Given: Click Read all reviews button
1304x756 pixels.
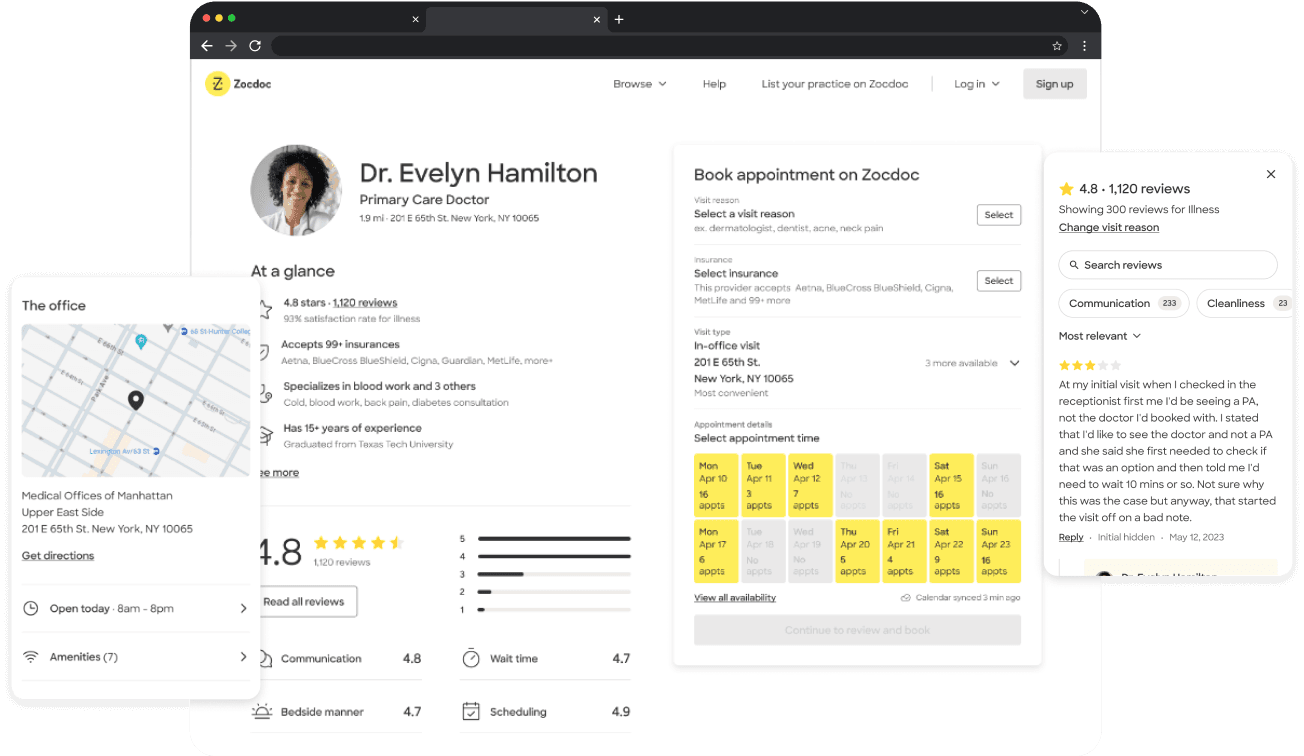Looking at the screenshot, I should point(304,602).
